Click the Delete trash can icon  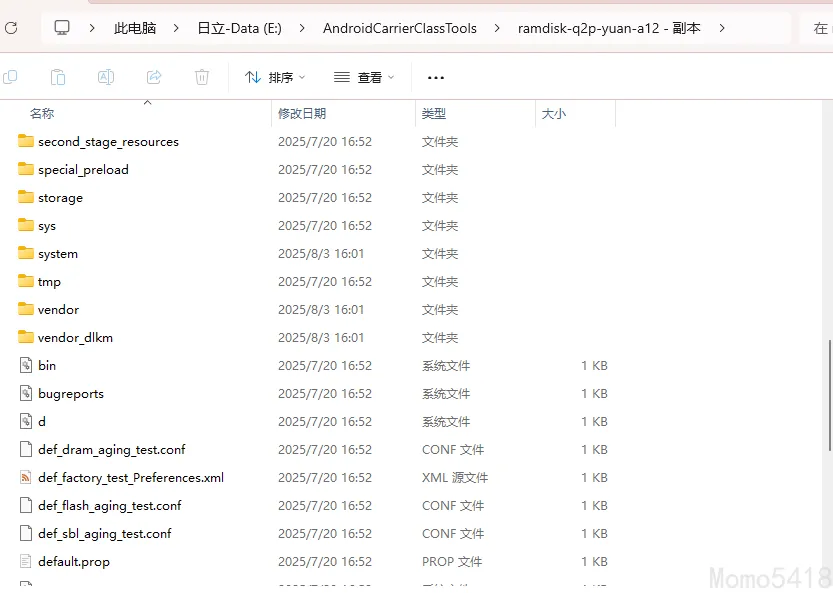tap(202, 77)
